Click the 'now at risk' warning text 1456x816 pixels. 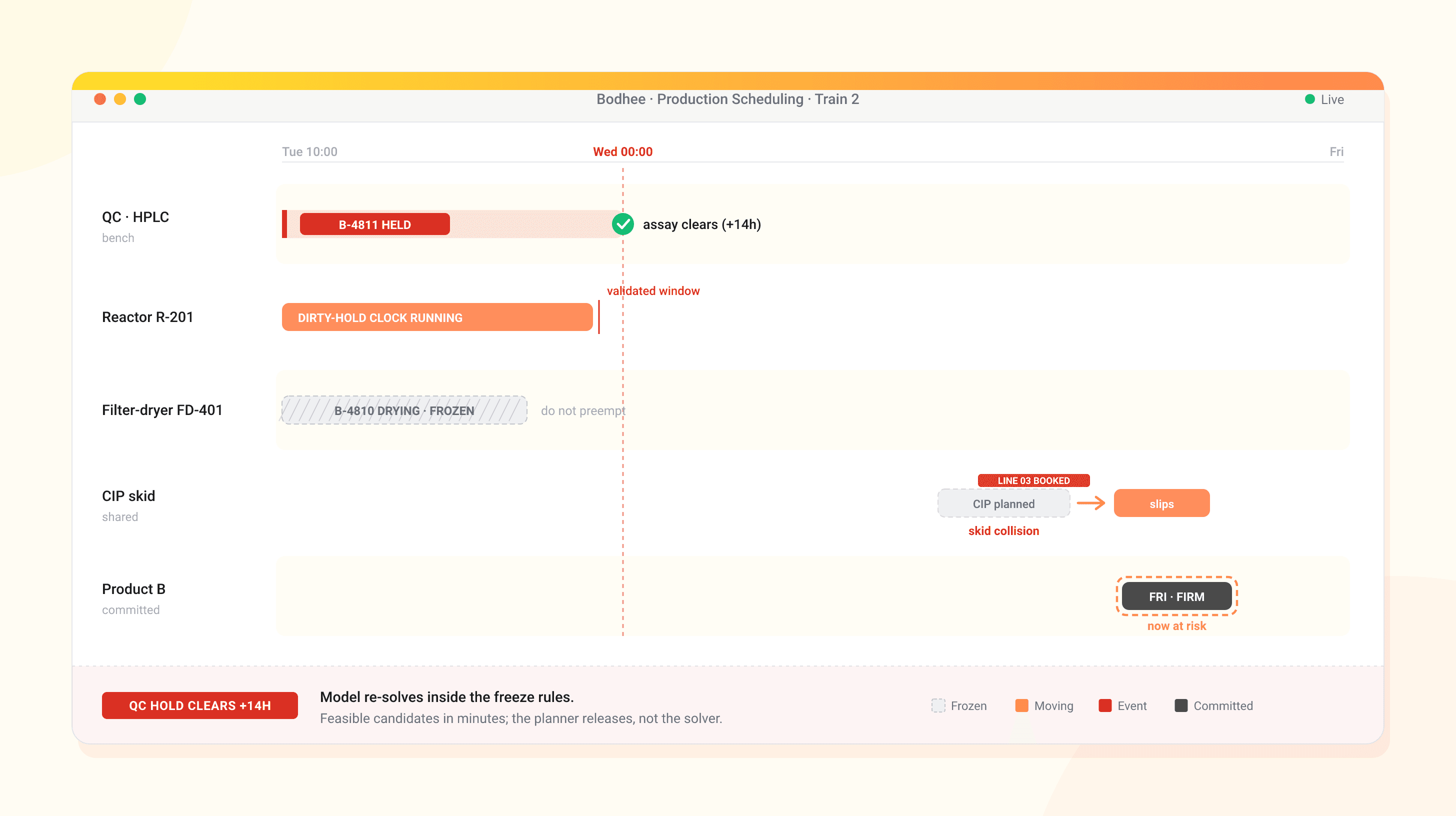1177,626
